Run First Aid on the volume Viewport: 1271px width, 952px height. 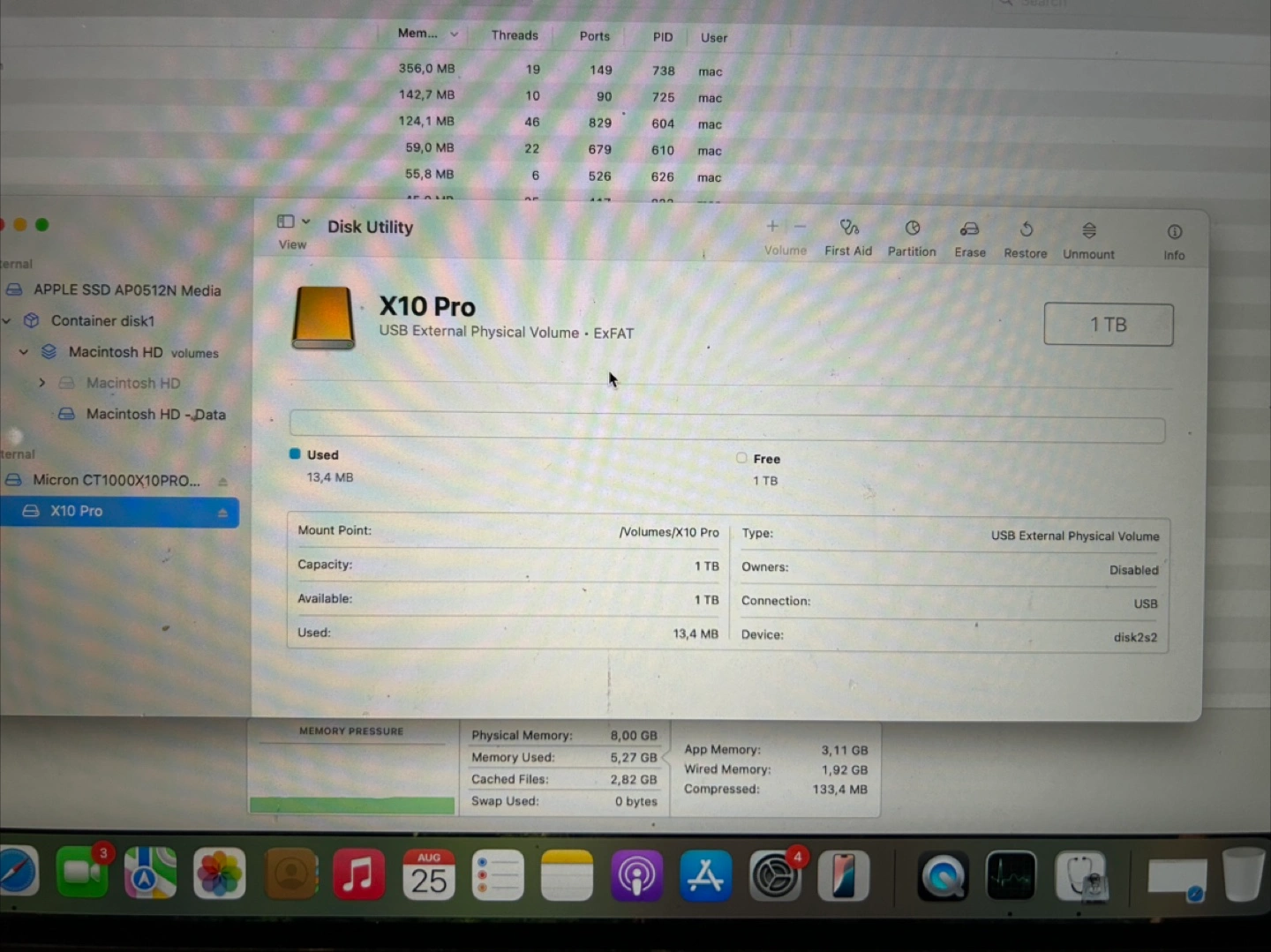[848, 237]
